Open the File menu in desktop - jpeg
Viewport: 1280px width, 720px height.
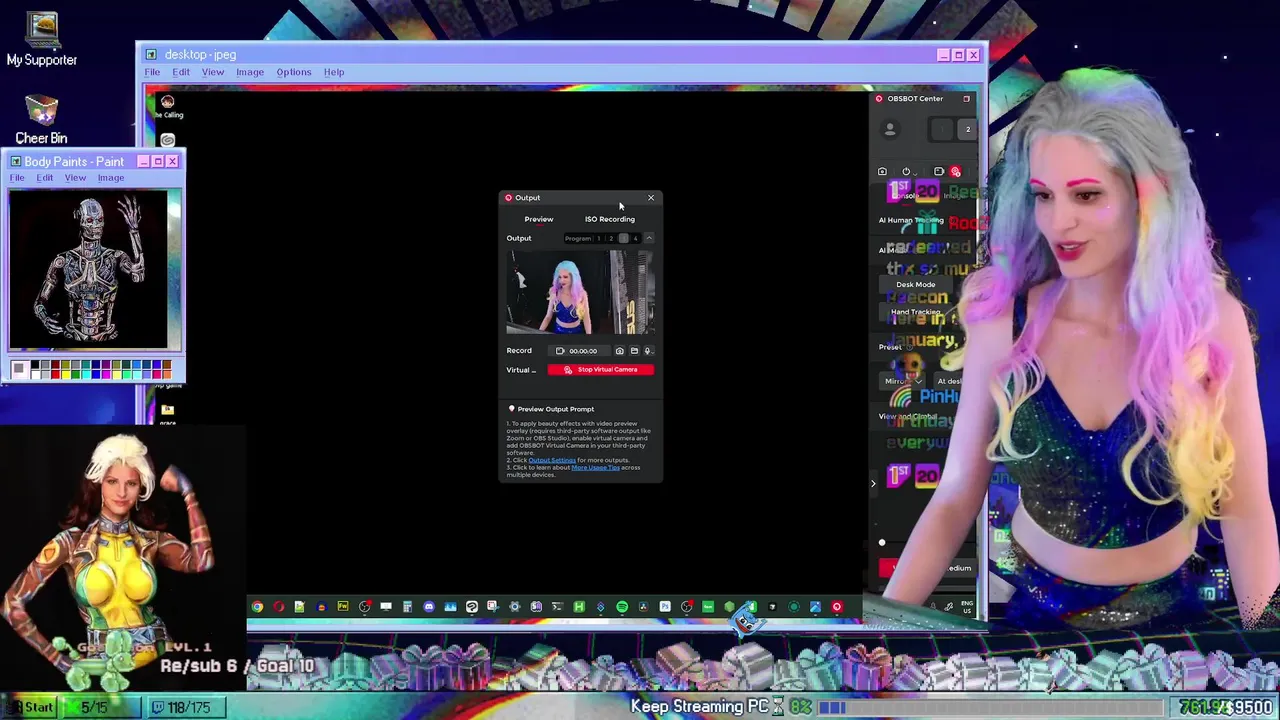152,72
